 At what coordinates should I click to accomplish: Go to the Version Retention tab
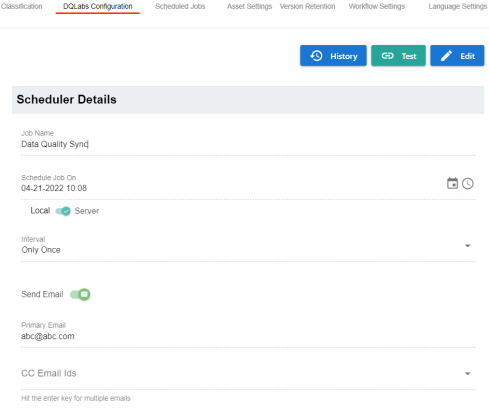click(307, 6)
